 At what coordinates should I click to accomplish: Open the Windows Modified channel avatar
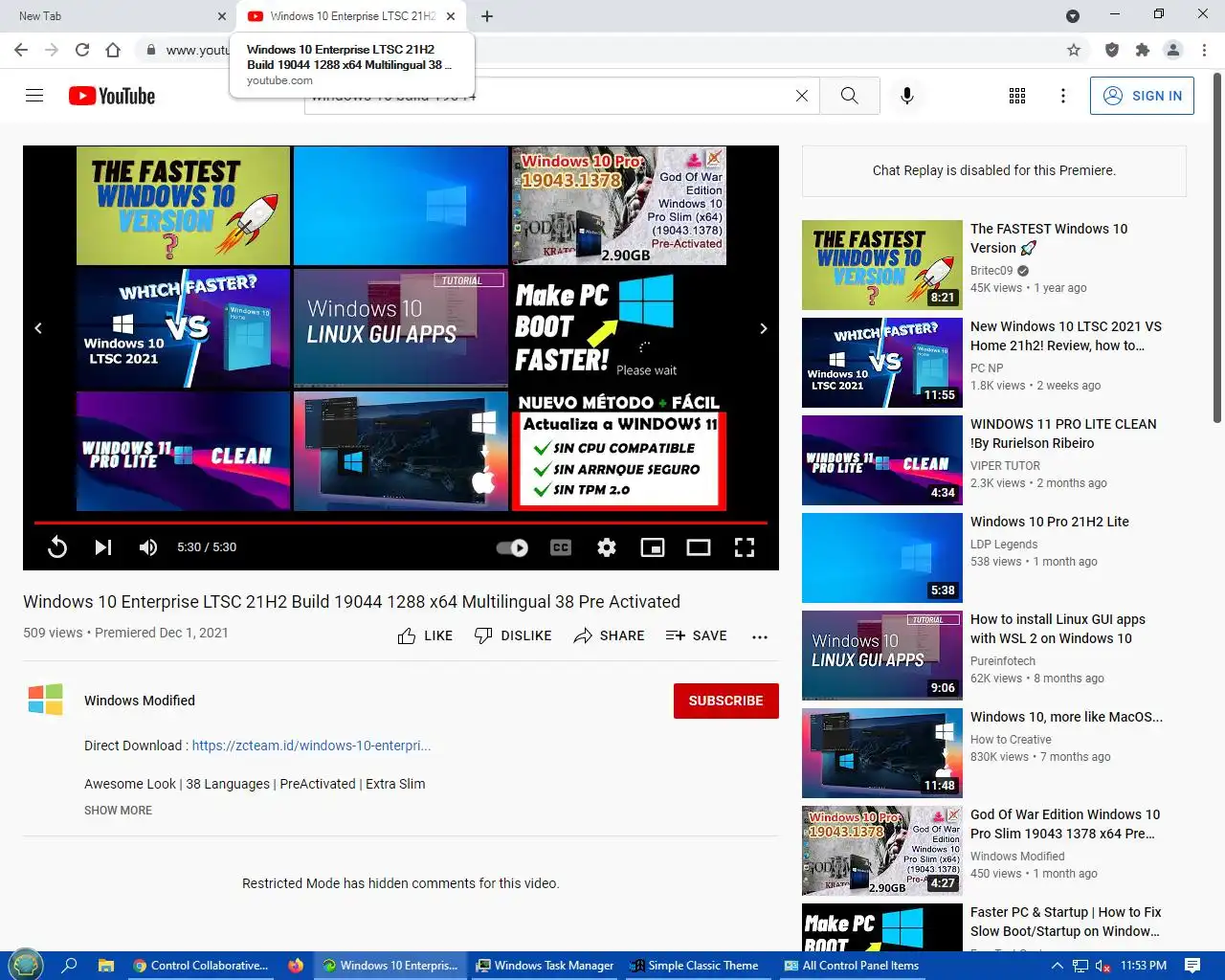pyautogui.click(x=46, y=700)
